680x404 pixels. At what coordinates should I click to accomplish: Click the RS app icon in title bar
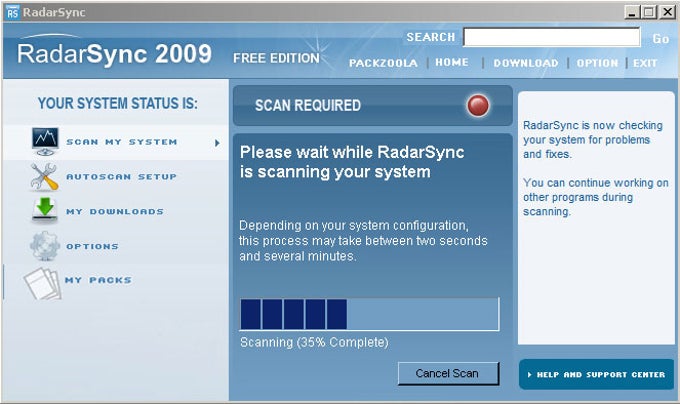pyautogui.click(x=12, y=12)
